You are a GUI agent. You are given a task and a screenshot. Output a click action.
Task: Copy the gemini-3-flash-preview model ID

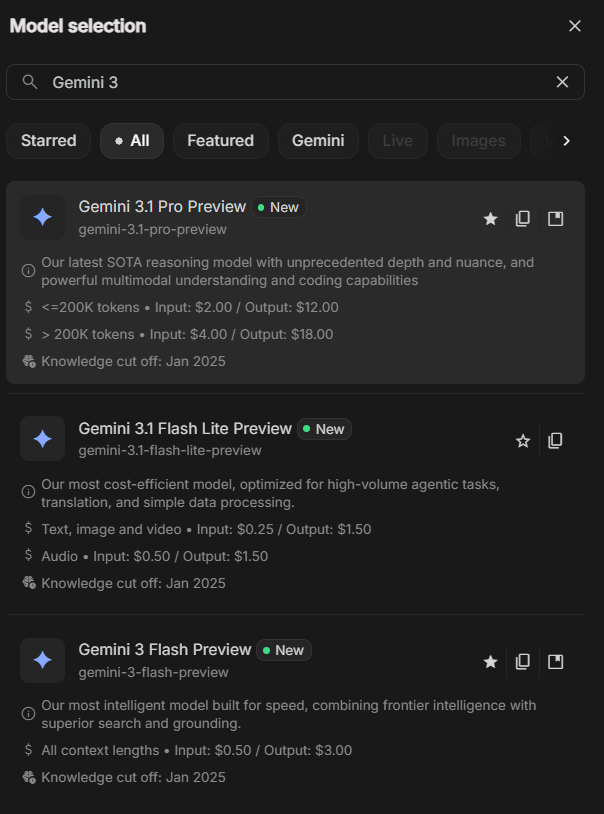pos(523,661)
